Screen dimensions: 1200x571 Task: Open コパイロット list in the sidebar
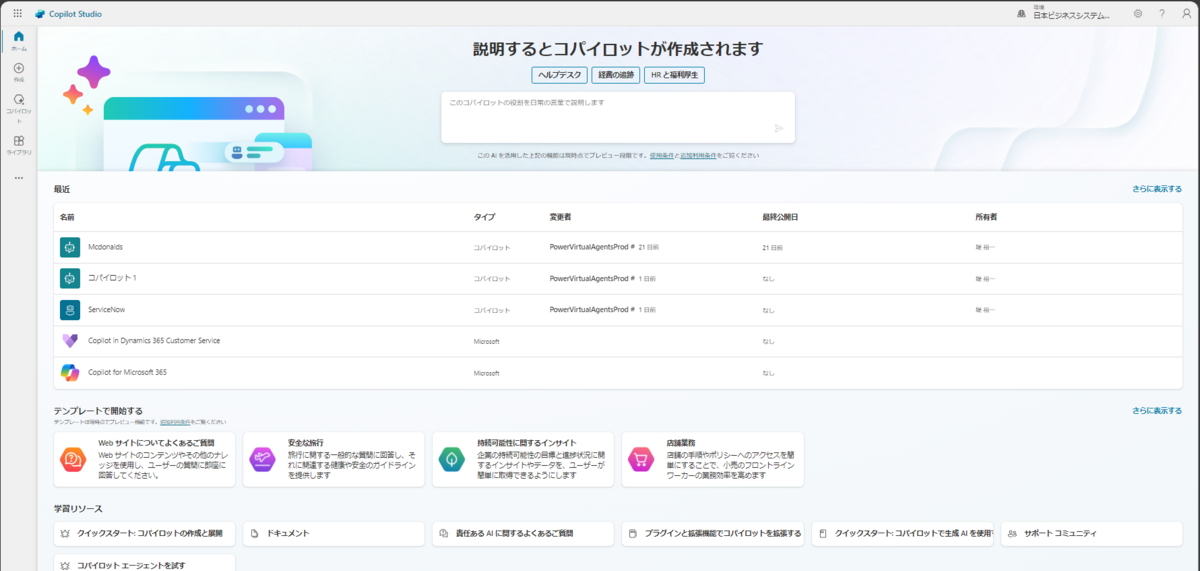click(x=19, y=108)
